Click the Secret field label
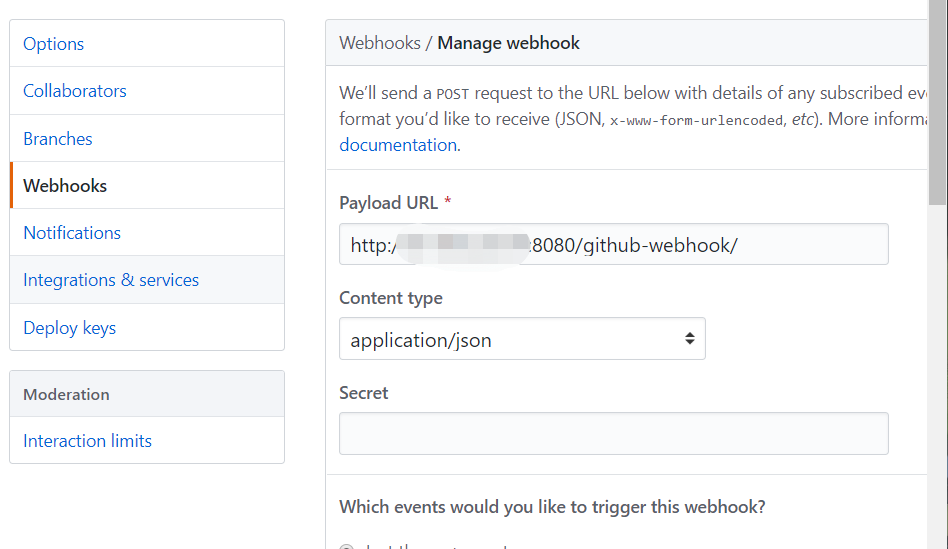Viewport: 948px width, 549px height. pyautogui.click(x=364, y=393)
